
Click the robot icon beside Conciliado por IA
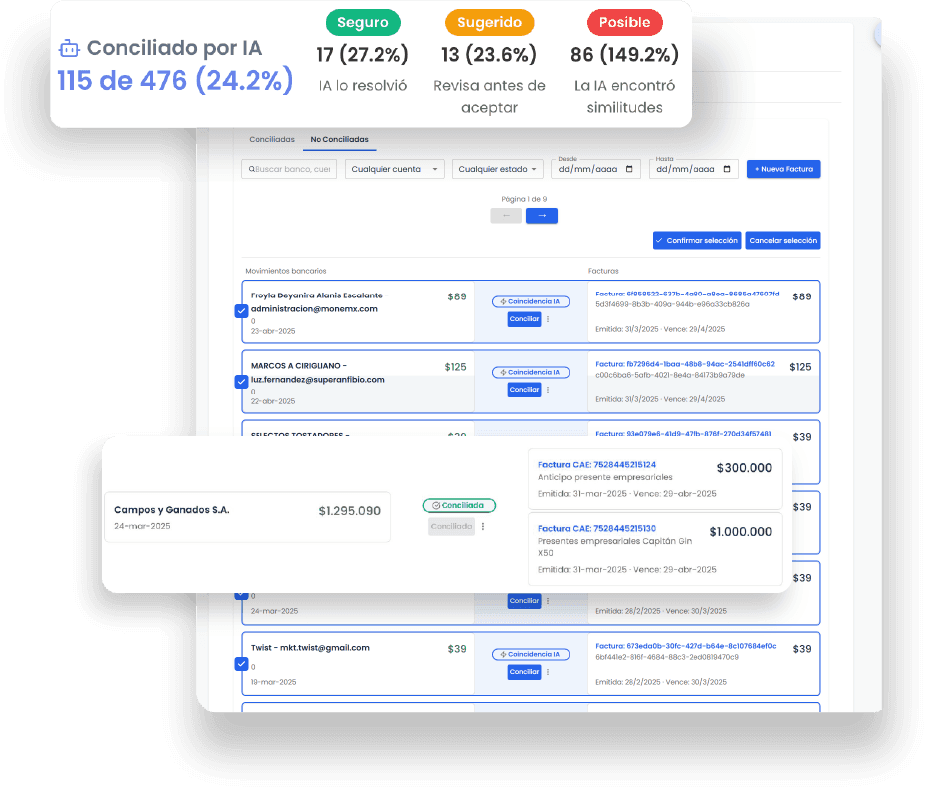point(69,49)
